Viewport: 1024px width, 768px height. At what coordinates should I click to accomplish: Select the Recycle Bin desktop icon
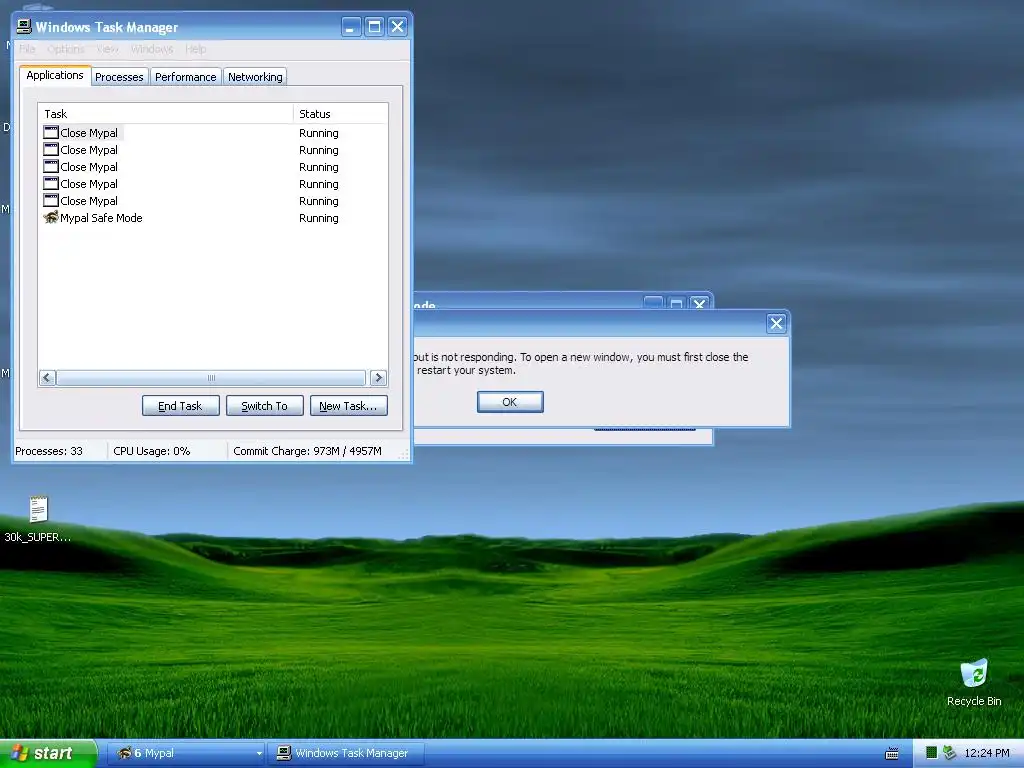point(974,673)
